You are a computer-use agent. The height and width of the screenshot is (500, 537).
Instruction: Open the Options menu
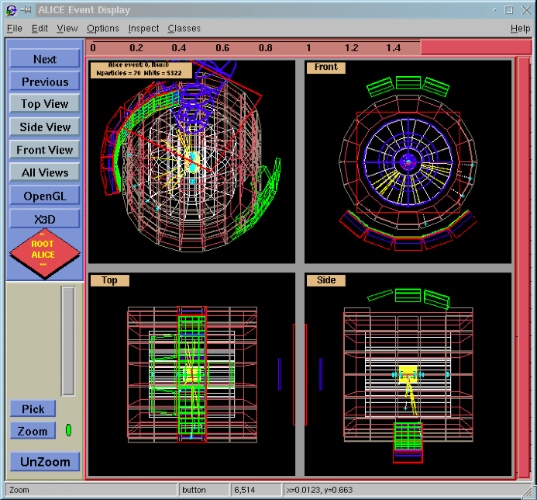pyautogui.click(x=103, y=28)
